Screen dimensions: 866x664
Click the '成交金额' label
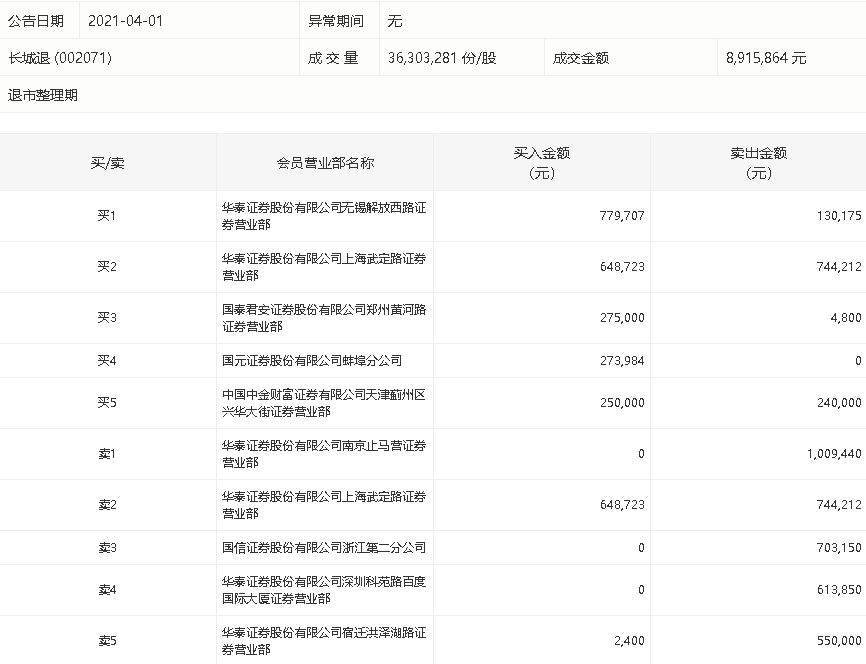[580, 57]
